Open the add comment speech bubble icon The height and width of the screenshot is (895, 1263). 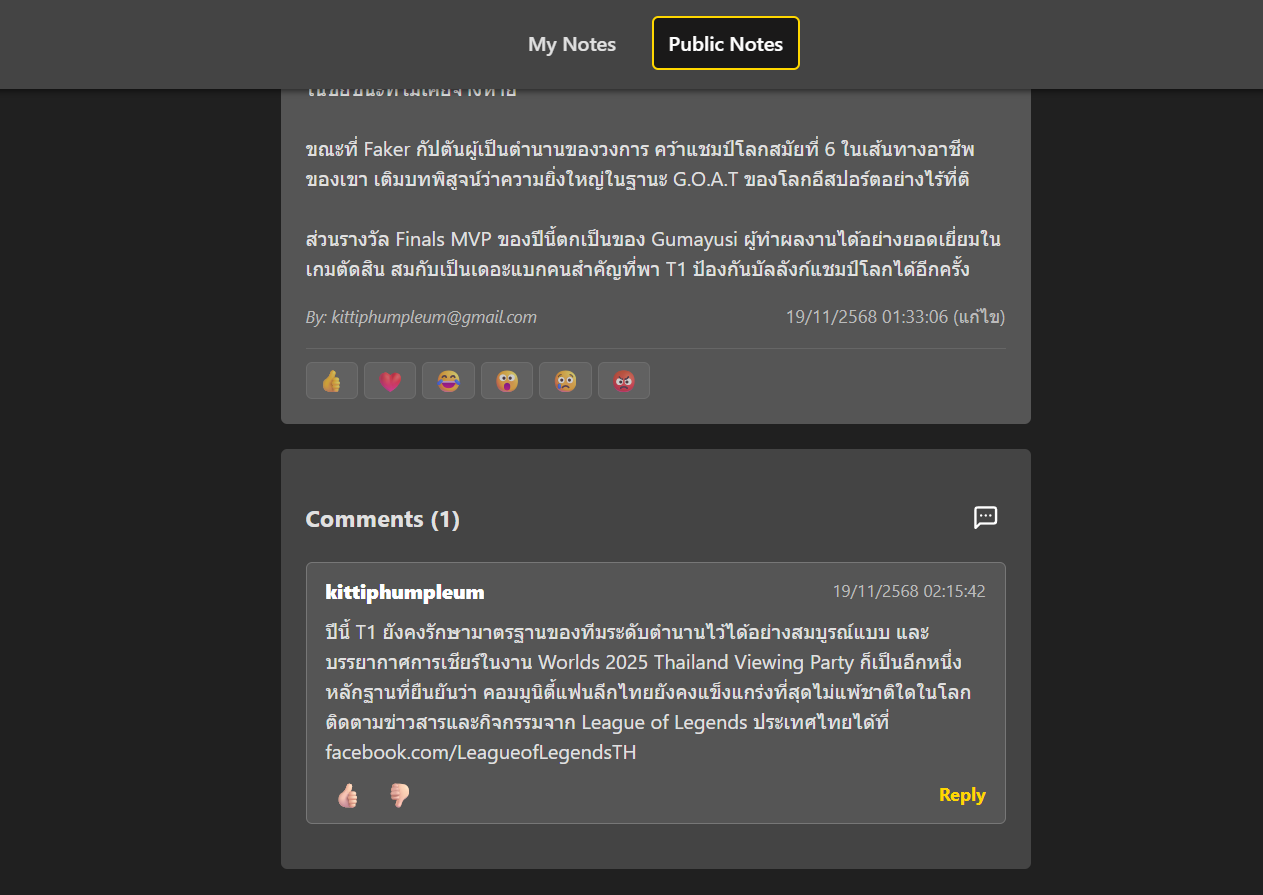point(986,517)
